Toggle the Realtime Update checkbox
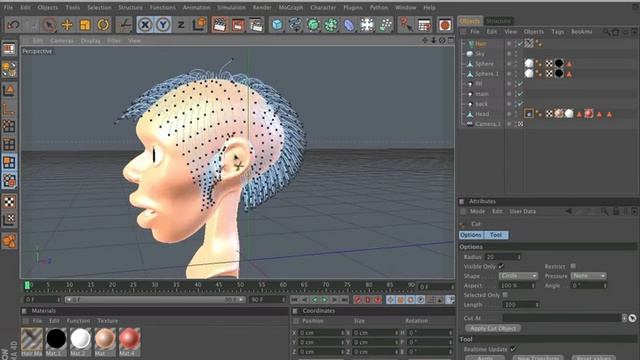The width and height of the screenshot is (640, 360). click(513, 349)
